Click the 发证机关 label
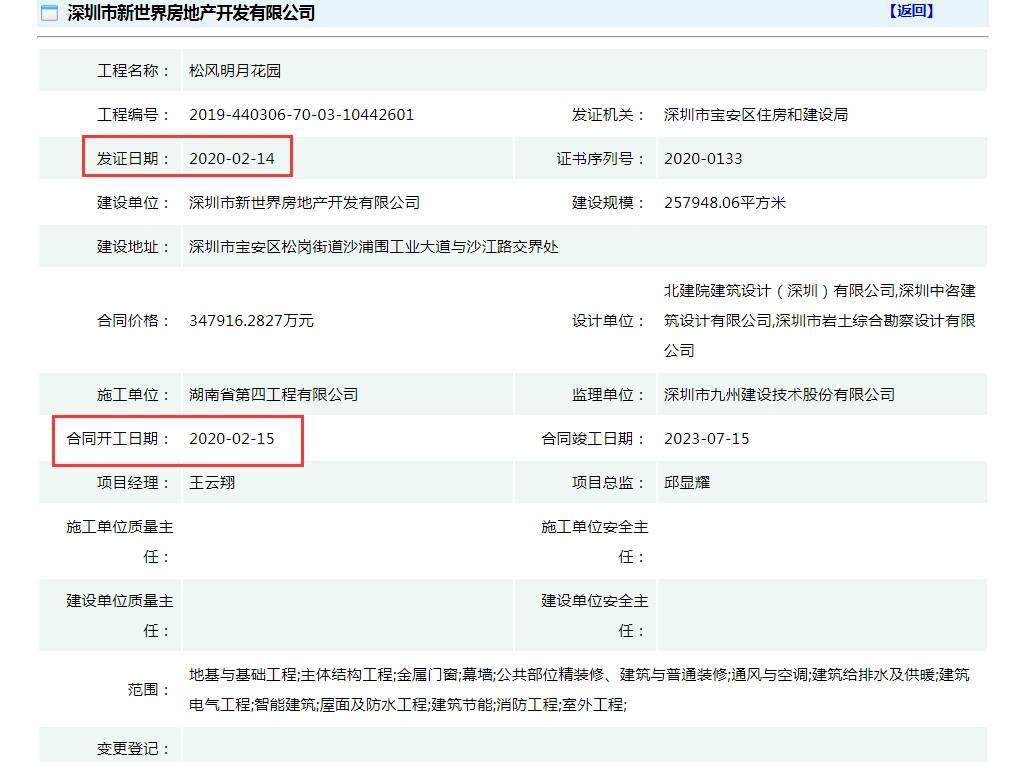1017x762 pixels. (x=608, y=115)
